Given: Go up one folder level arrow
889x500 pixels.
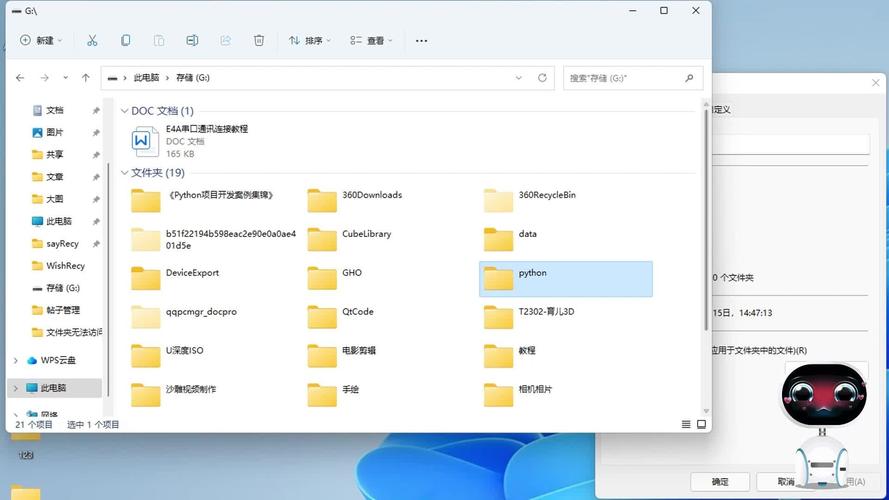Looking at the screenshot, I should (x=86, y=78).
